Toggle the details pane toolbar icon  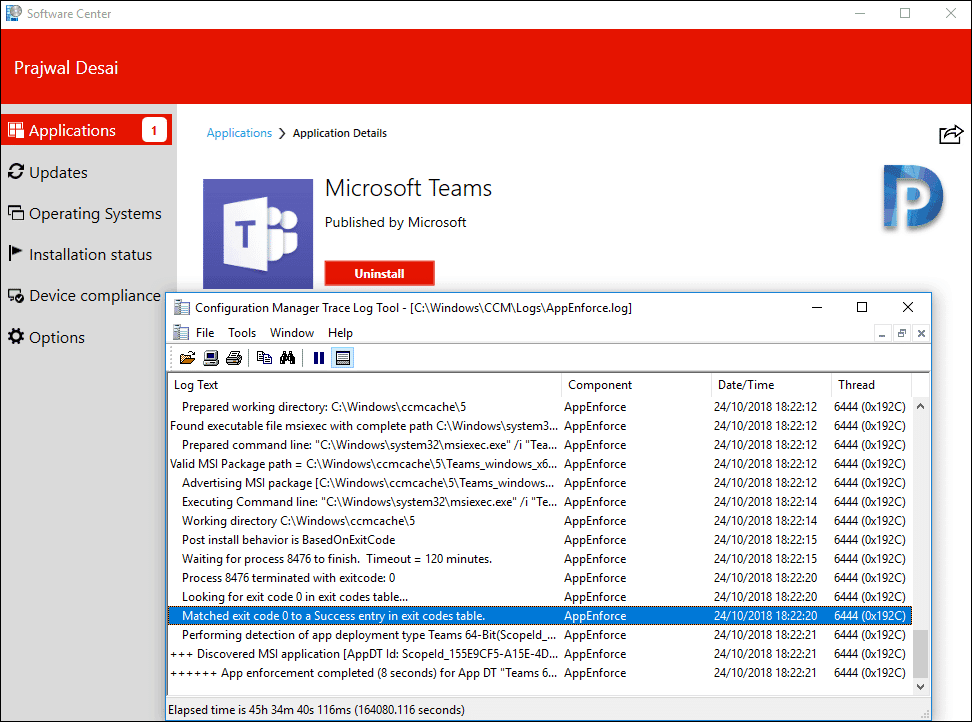[x=343, y=358]
